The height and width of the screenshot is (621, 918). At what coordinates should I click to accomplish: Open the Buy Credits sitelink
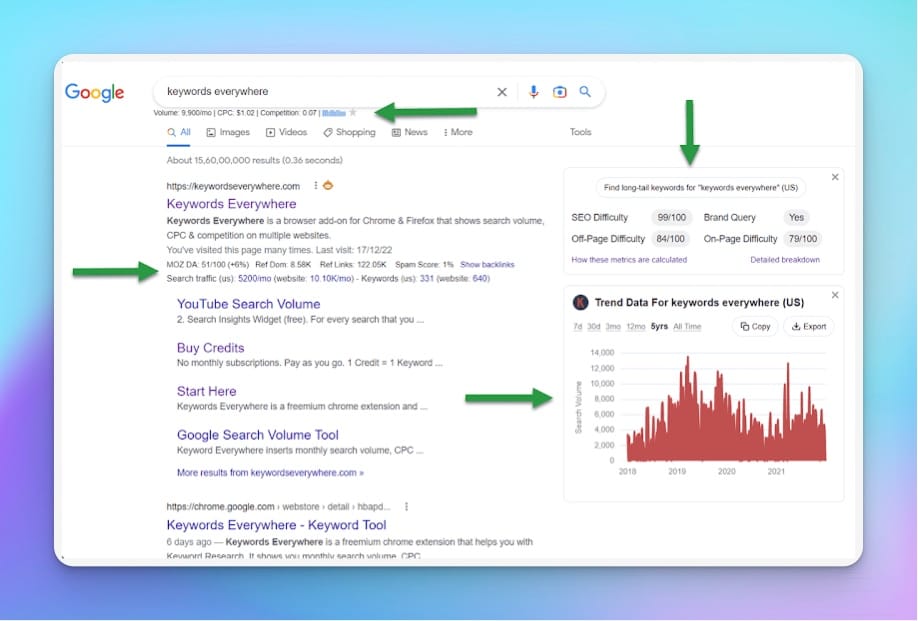pyautogui.click(x=210, y=348)
